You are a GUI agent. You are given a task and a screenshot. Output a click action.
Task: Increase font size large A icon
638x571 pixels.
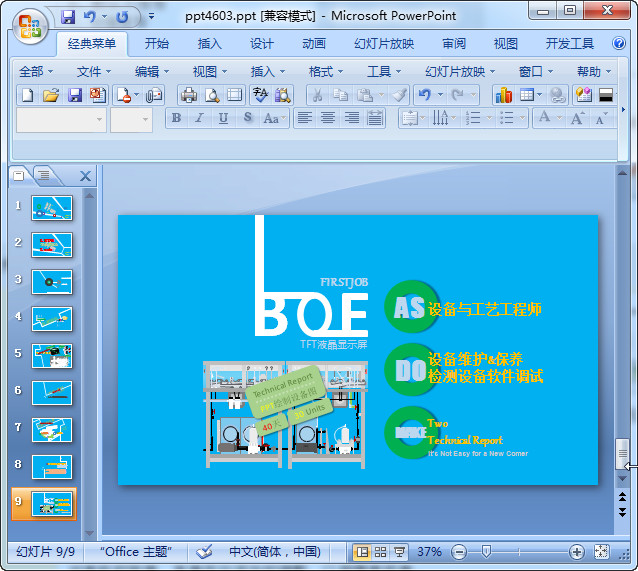[577, 118]
